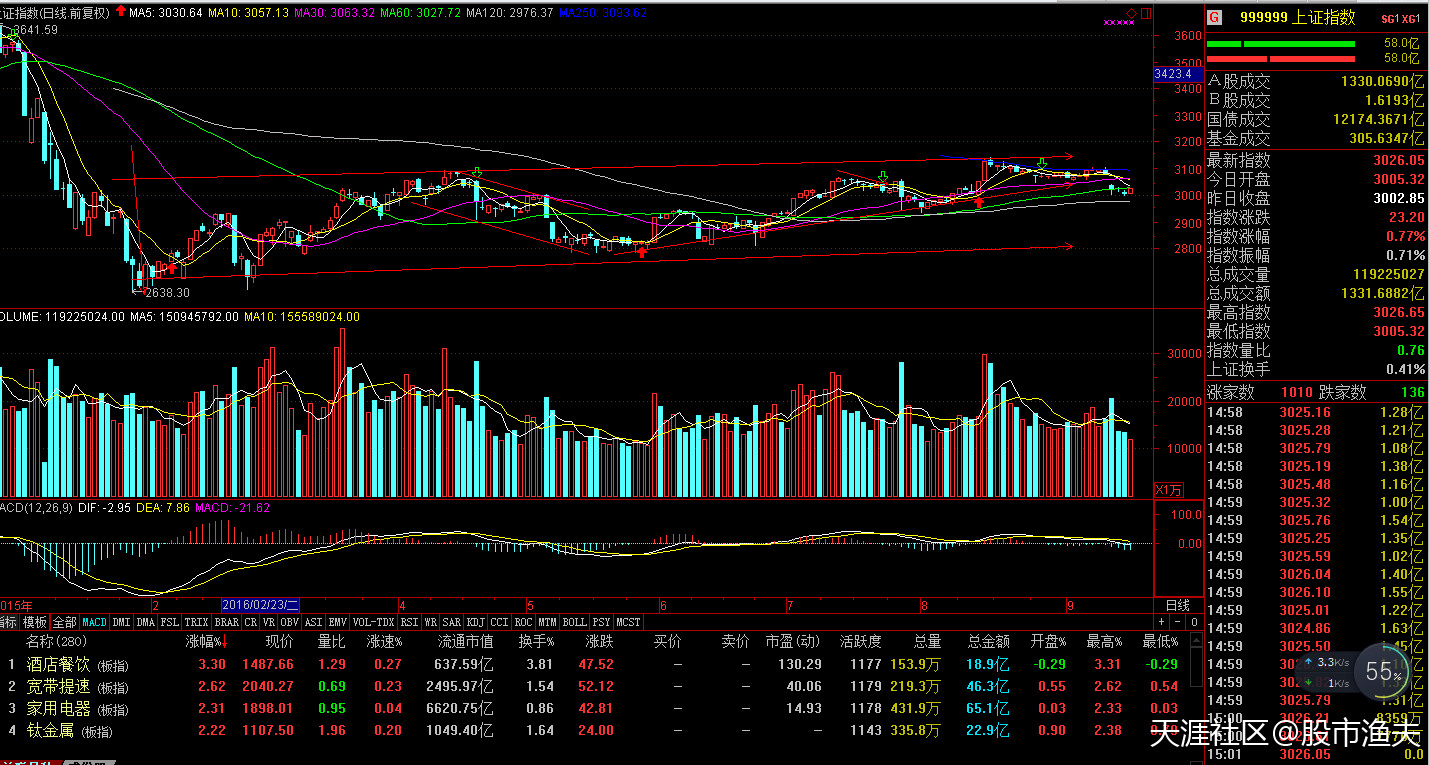The width and height of the screenshot is (1429, 765).
Task: Open the 酒店餐饮 sector row
Action: [58, 664]
